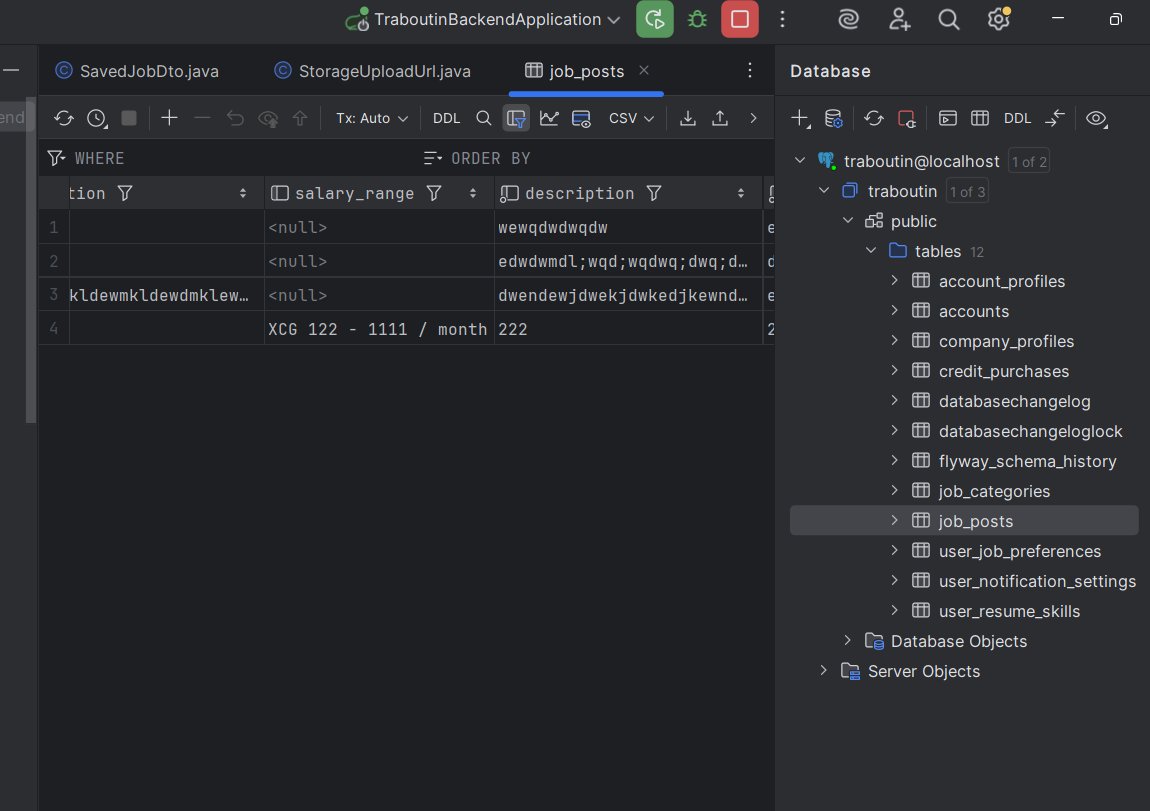
Task: Collapse the tables folder
Action: click(x=871, y=251)
